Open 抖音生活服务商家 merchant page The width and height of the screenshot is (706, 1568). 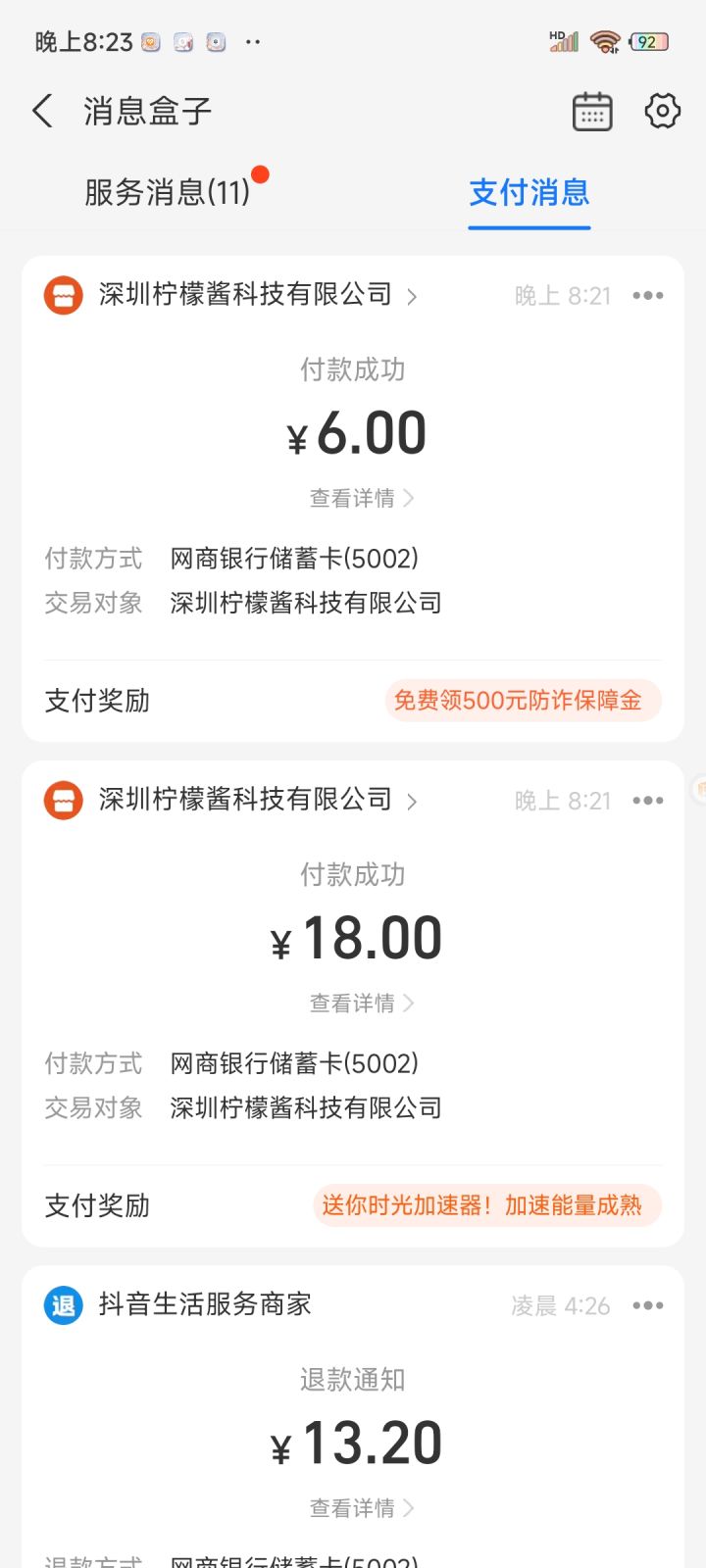coord(205,1304)
